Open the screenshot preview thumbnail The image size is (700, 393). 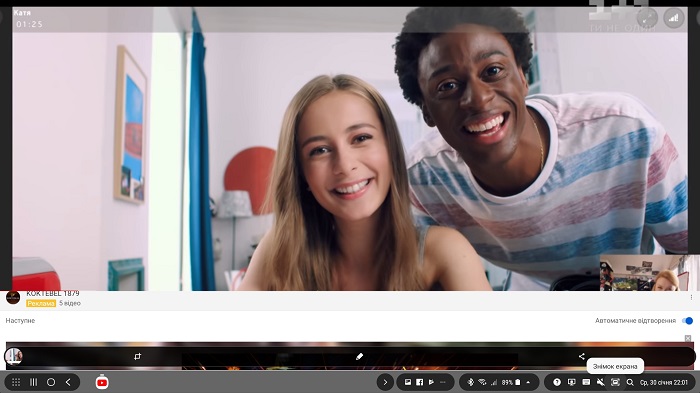pyautogui.click(x=14, y=356)
